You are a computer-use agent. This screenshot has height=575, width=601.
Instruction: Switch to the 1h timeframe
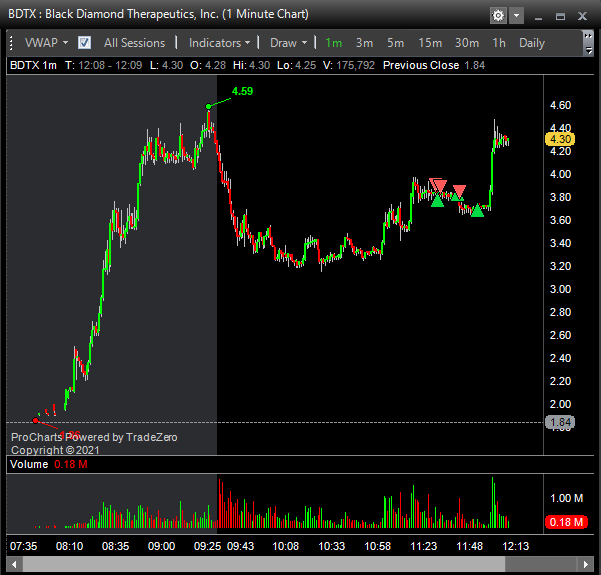click(499, 43)
